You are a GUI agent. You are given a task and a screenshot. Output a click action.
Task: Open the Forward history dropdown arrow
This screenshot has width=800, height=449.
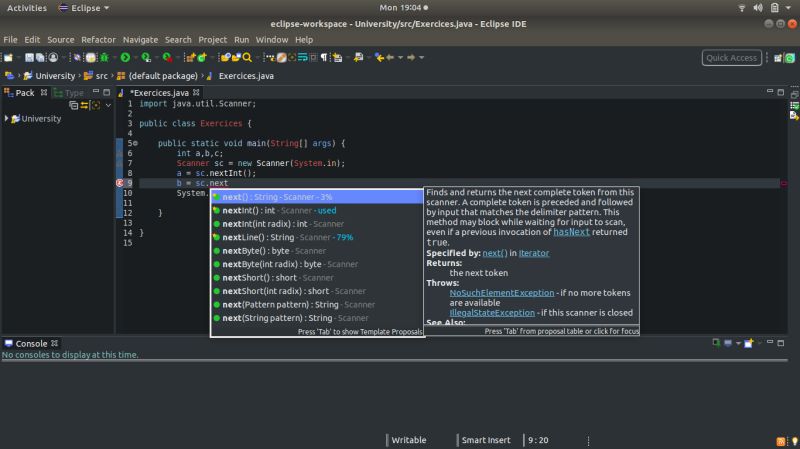tap(421, 58)
